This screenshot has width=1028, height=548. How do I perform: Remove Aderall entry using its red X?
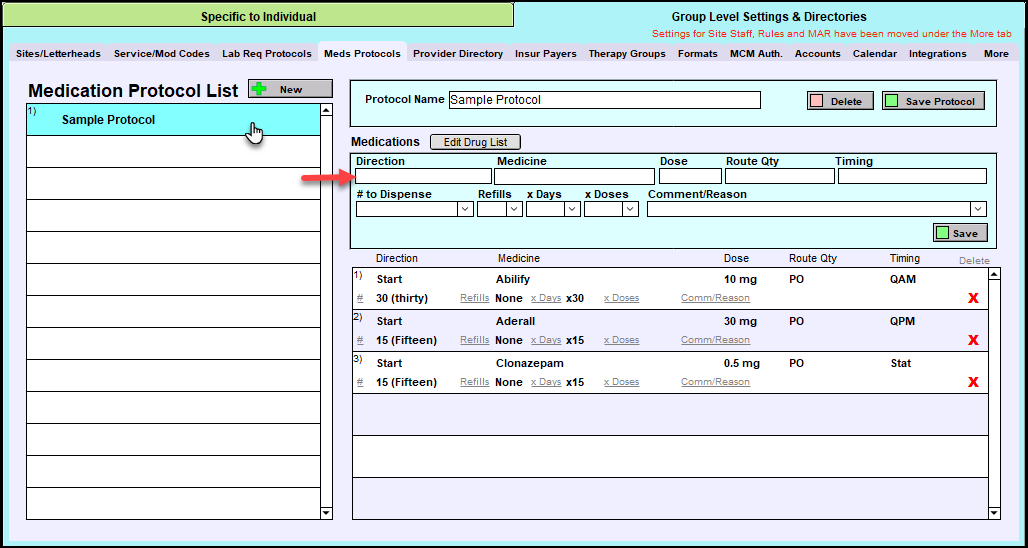pos(973,340)
